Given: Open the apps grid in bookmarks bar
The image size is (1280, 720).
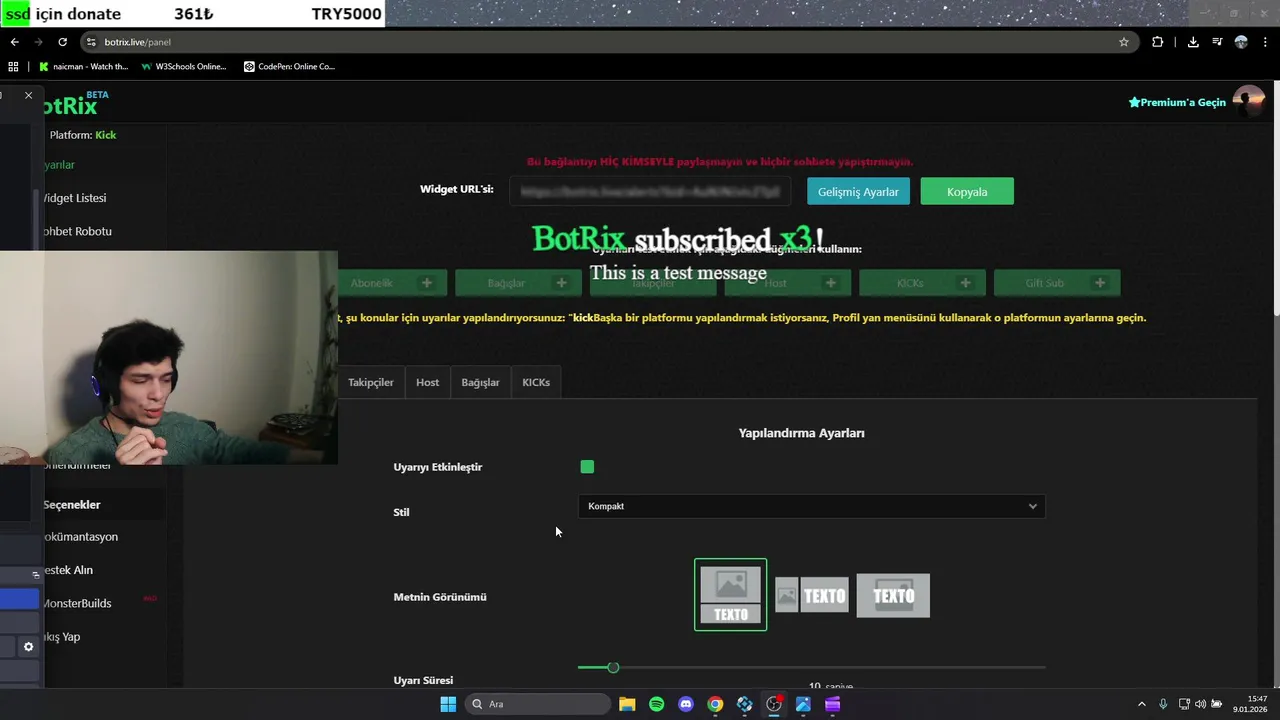Looking at the screenshot, I should coord(13,67).
